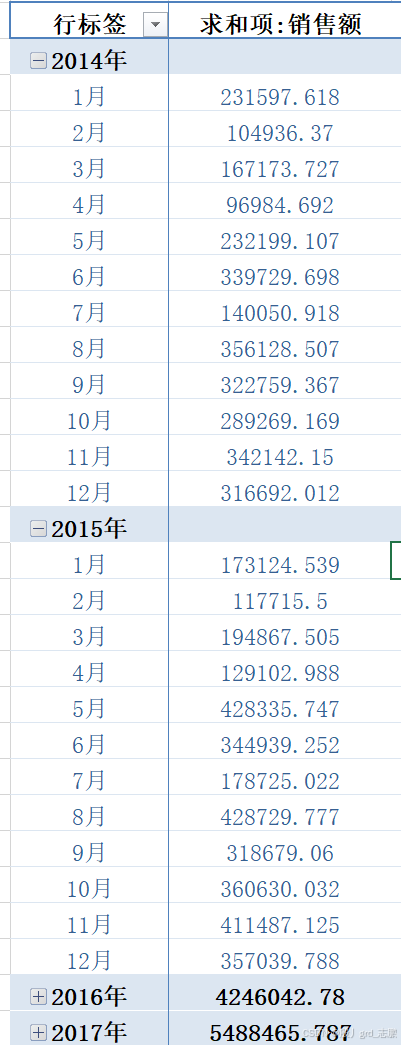Select the 2017年 row label

tap(89, 1033)
